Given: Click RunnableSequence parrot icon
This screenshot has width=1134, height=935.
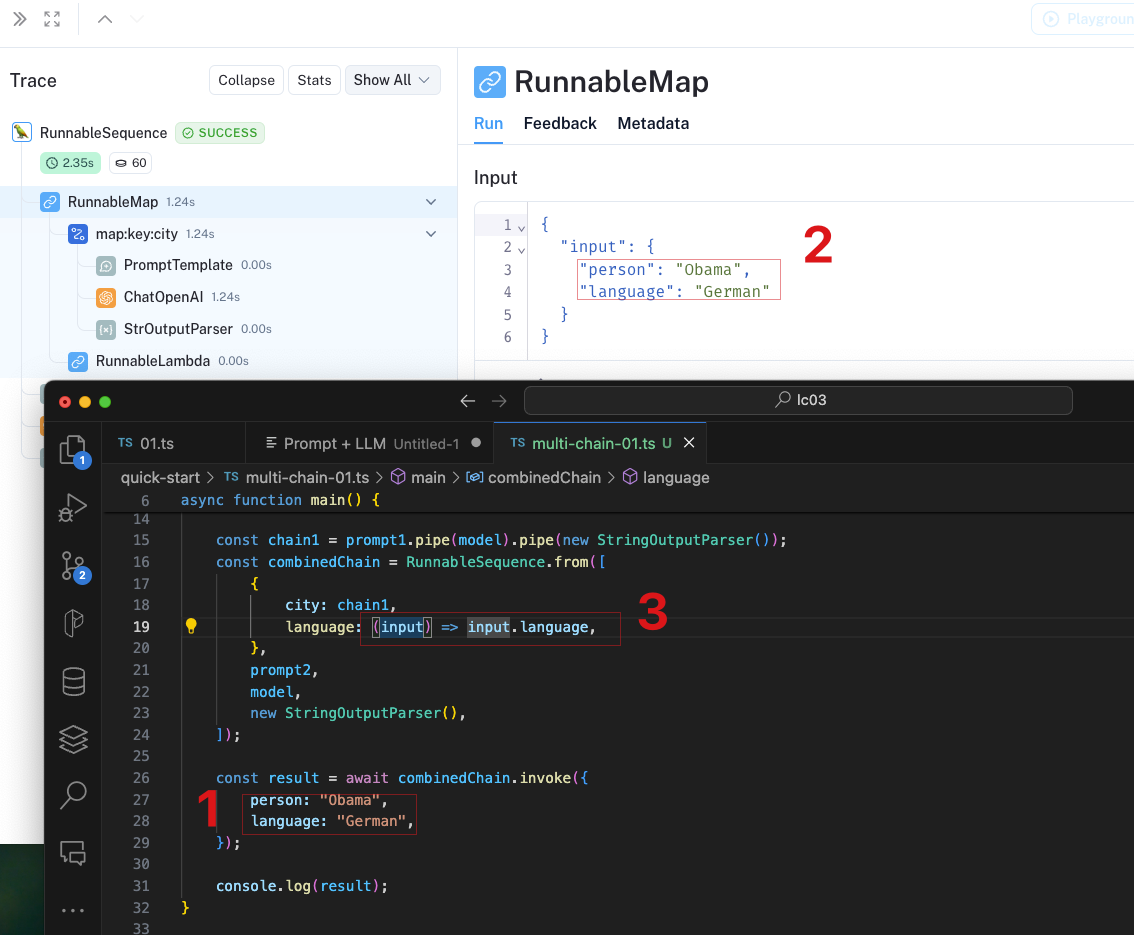Looking at the screenshot, I should pos(22,132).
